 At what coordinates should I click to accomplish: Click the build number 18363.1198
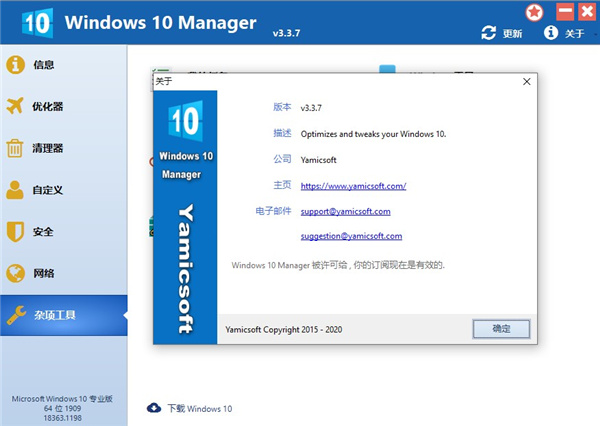62,418
